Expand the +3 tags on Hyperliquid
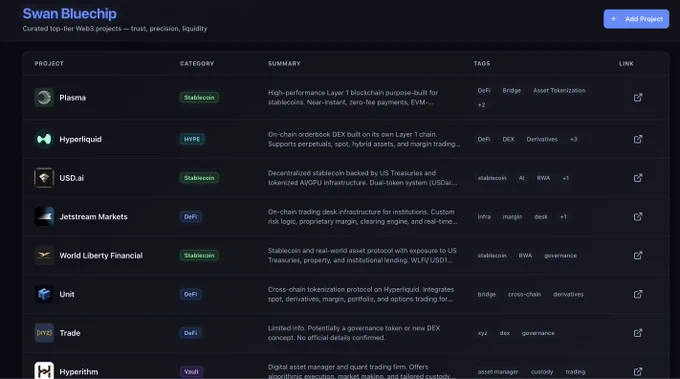Image resolution: width=680 pixels, height=379 pixels. [573, 139]
